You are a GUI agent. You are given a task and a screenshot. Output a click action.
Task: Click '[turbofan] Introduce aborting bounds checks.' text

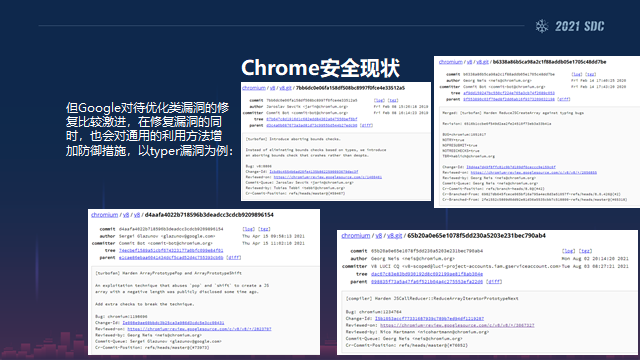click(293, 139)
